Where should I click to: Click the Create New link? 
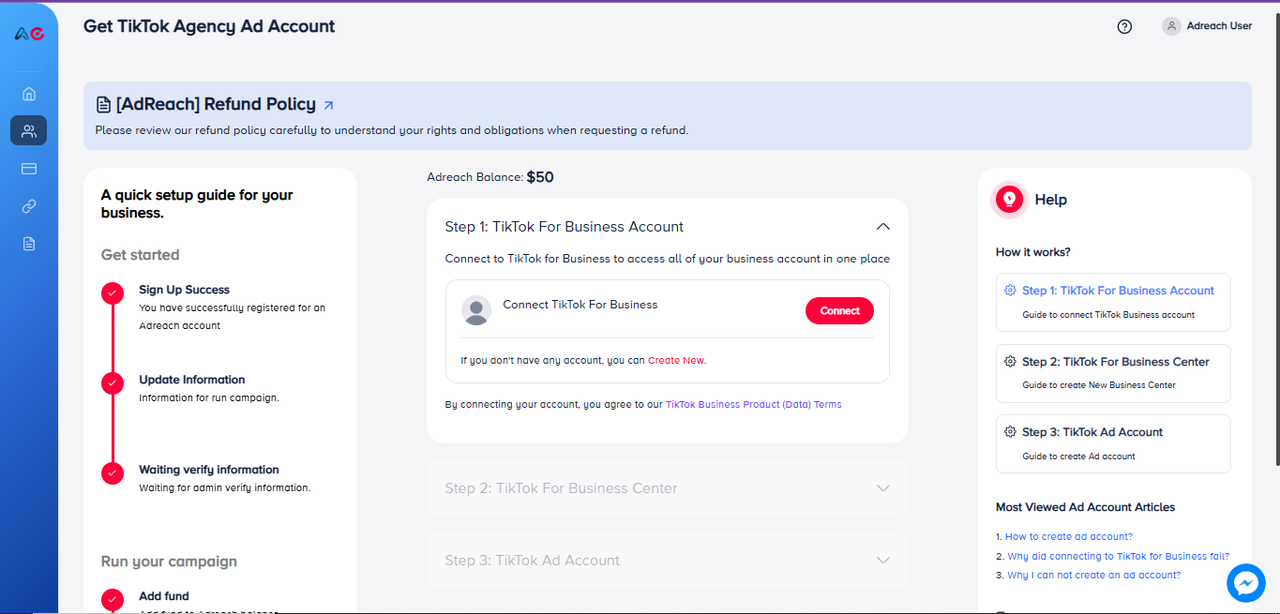point(676,360)
